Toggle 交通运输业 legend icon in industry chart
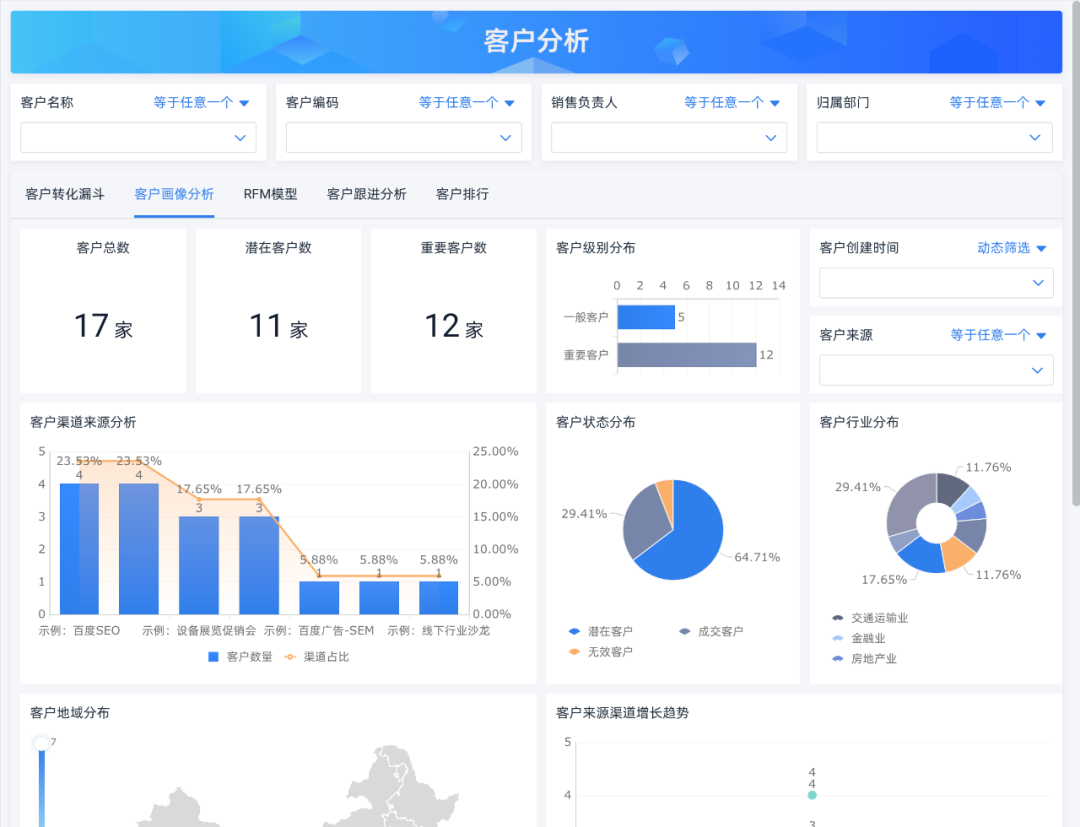1080x827 pixels. (x=837, y=618)
